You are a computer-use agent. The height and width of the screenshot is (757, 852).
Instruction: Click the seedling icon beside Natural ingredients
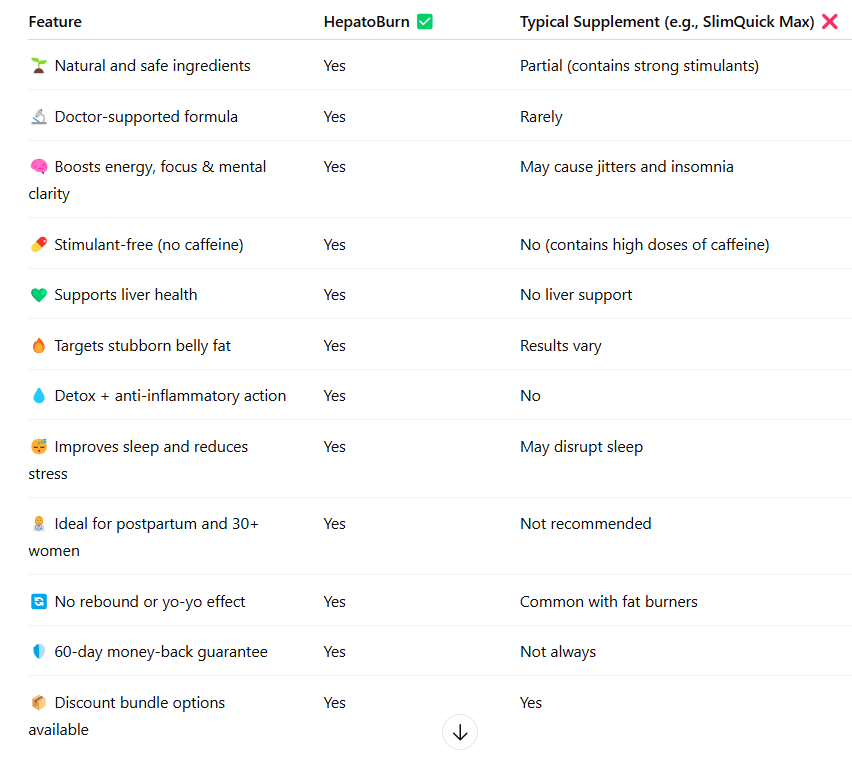coord(39,66)
